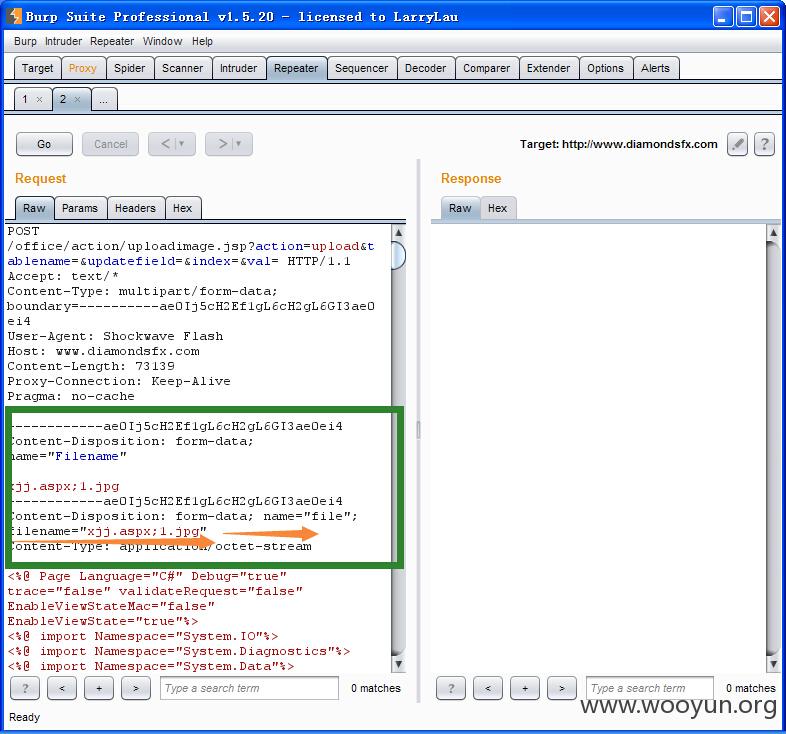Open the history forward dropdown button
Image resolution: width=786 pixels, height=734 pixels.
[x=229, y=144]
